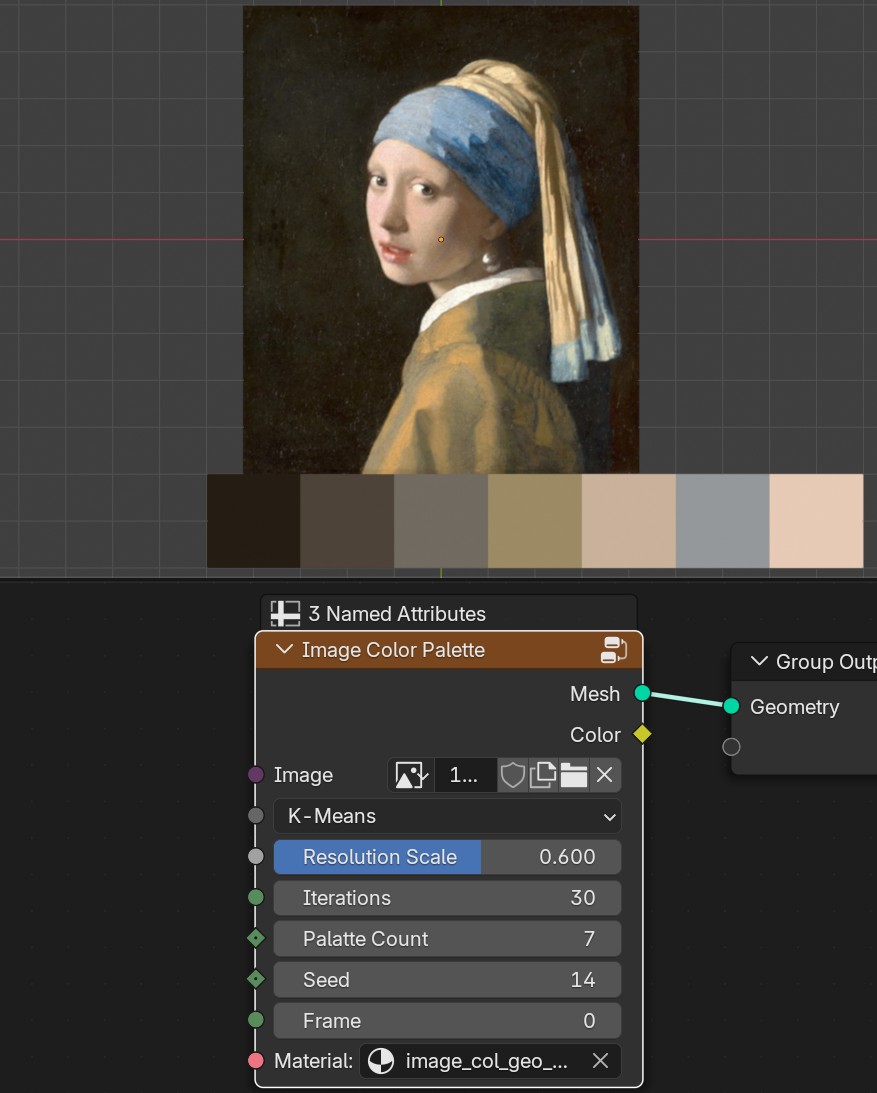Unlink the image with X icon
The height and width of the screenshot is (1093, 877).
pyautogui.click(x=604, y=774)
